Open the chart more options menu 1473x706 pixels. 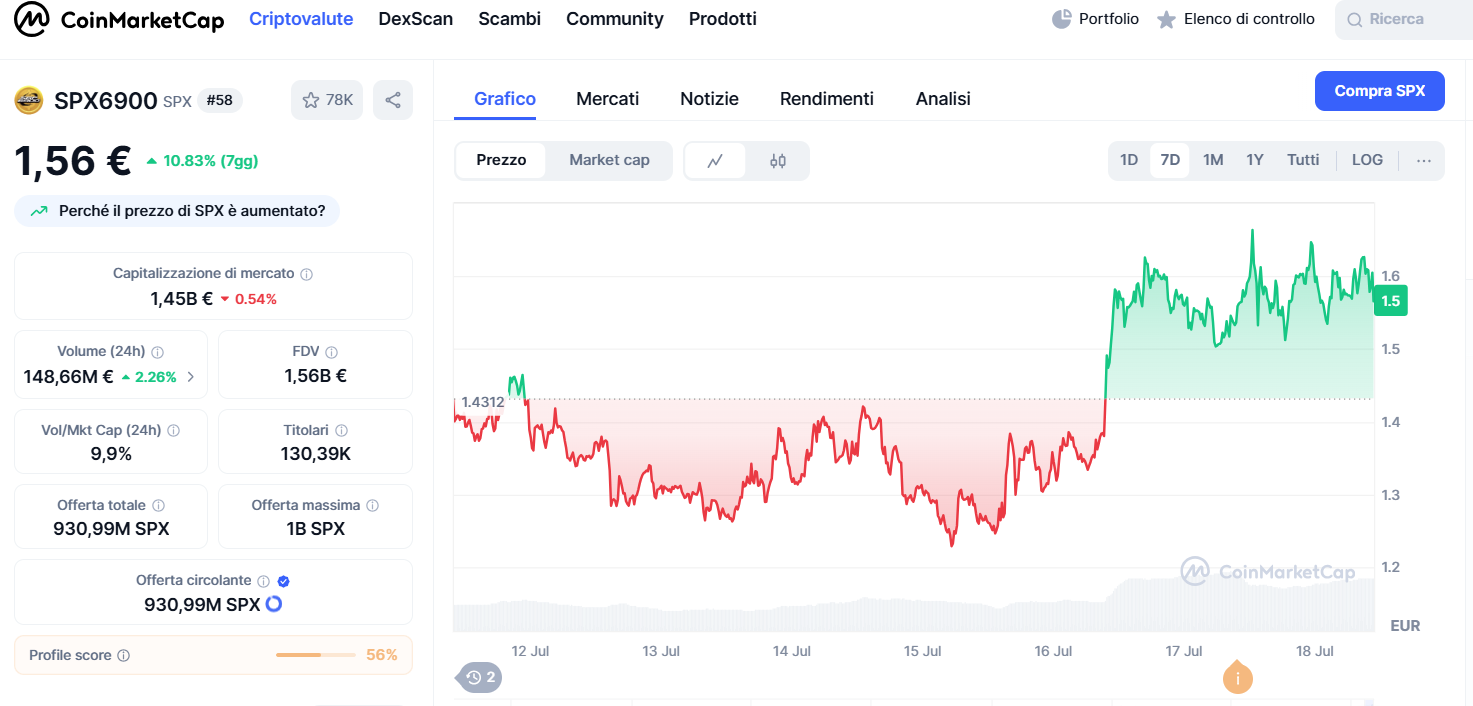click(1424, 160)
